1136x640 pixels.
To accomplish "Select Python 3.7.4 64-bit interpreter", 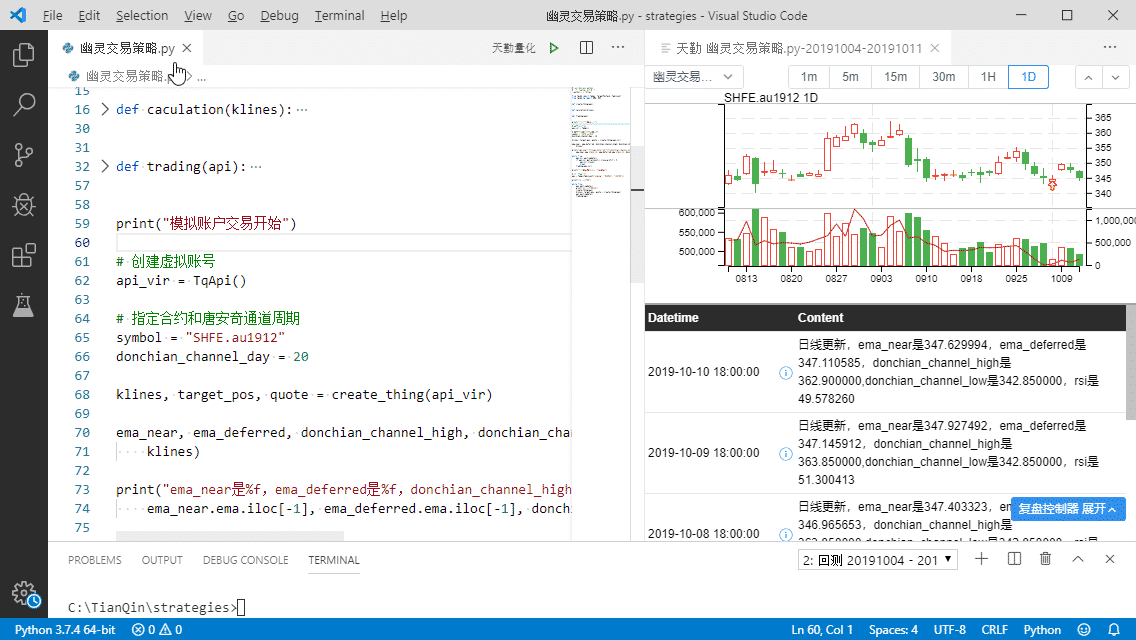I will pos(65,630).
